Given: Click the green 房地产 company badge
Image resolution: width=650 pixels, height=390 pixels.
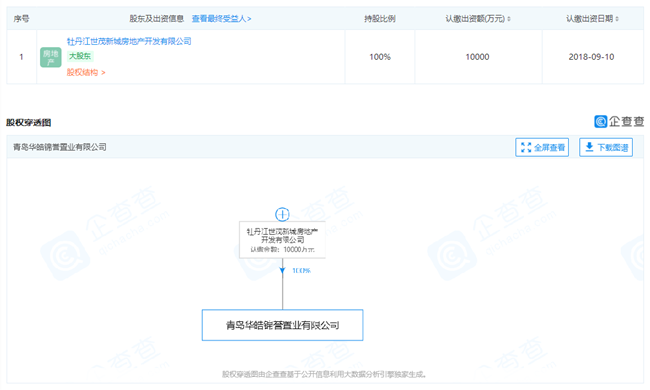Looking at the screenshot, I should (51, 57).
